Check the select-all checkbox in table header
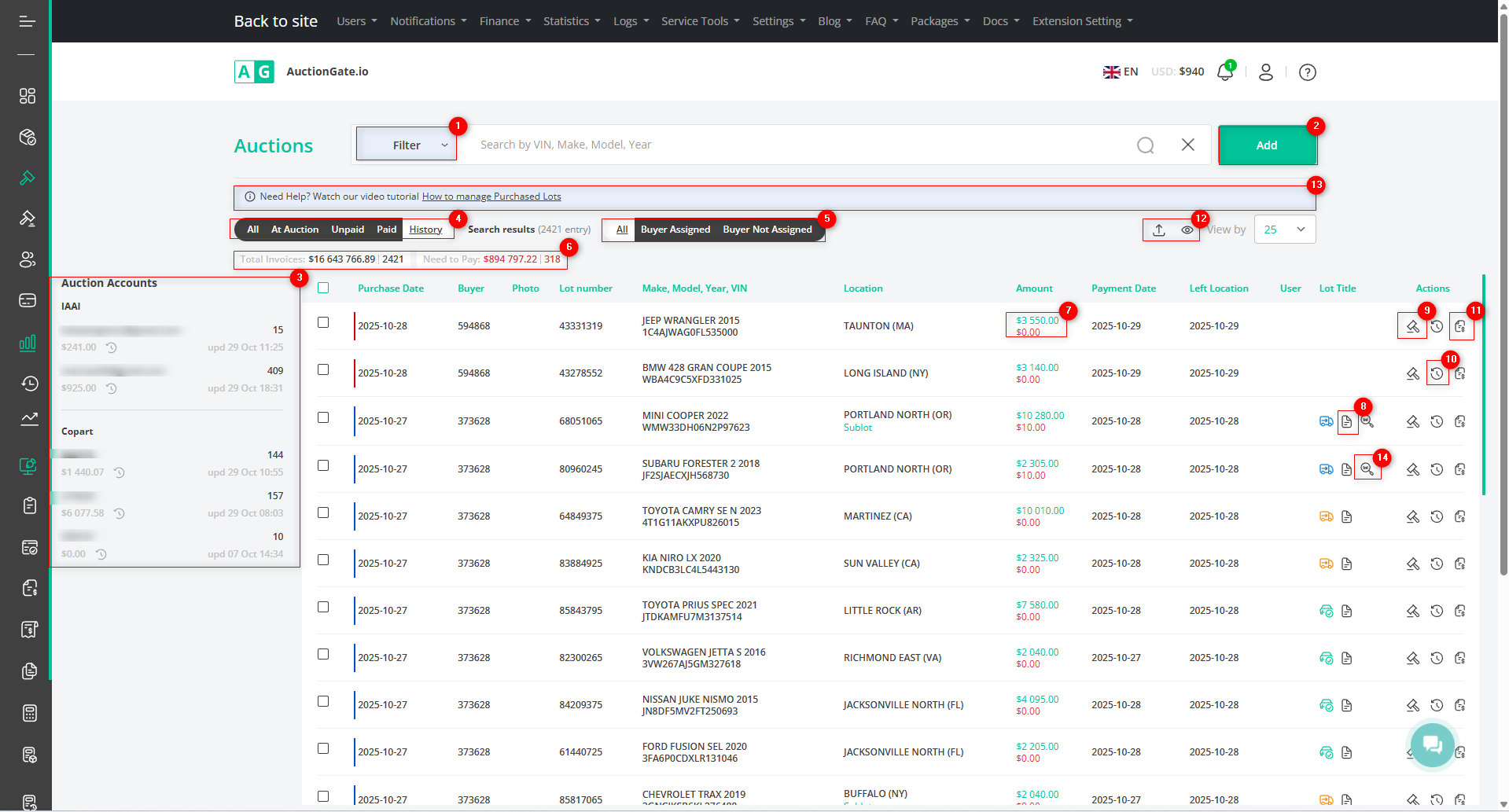The height and width of the screenshot is (812, 1509). pyautogui.click(x=323, y=288)
